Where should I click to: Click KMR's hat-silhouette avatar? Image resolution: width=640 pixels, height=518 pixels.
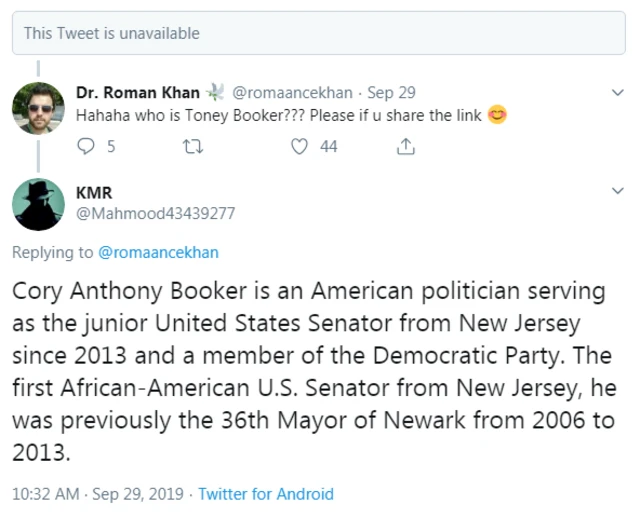pyautogui.click(x=38, y=205)
